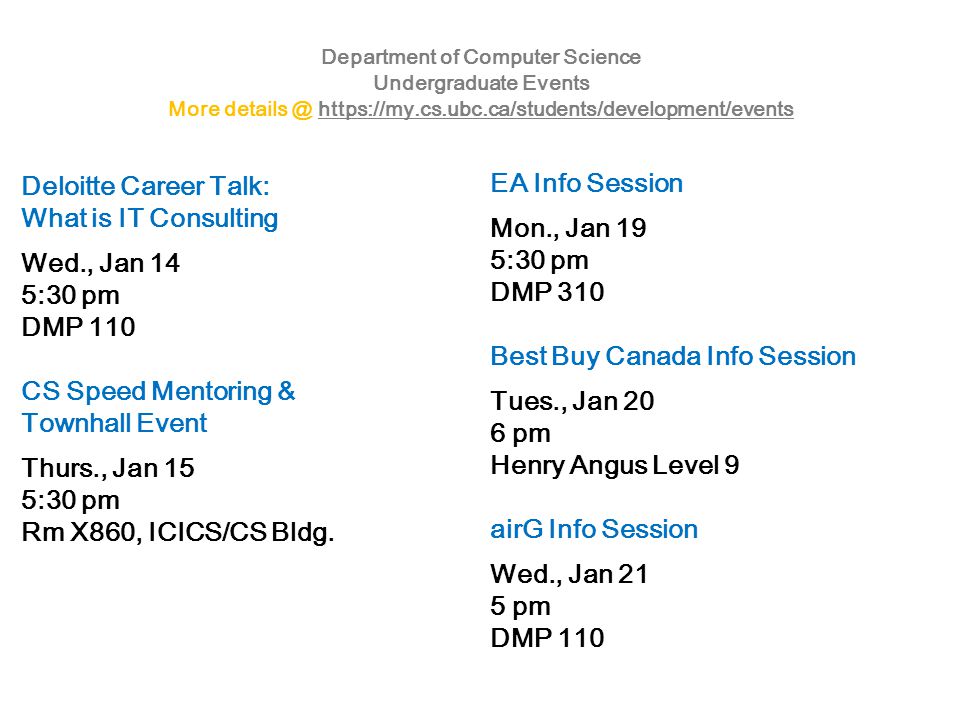
Task: Click the EA Info Session heading
Action: tap(587, 183)
